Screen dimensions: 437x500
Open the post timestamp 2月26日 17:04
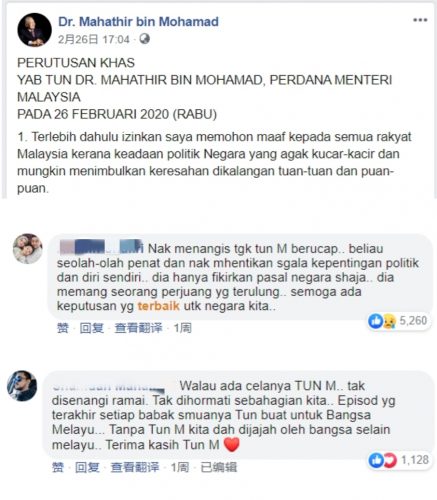coord(94,40)
